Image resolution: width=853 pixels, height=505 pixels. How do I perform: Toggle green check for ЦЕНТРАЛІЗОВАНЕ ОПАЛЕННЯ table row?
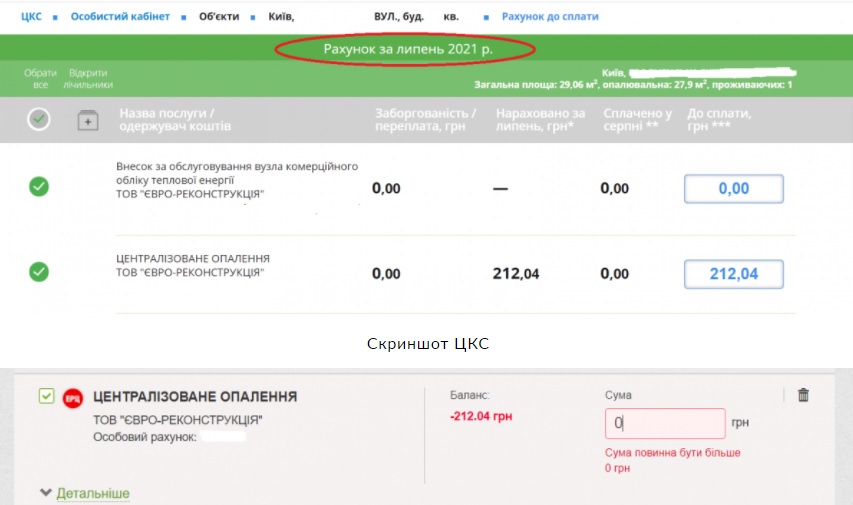click(39, 272)
